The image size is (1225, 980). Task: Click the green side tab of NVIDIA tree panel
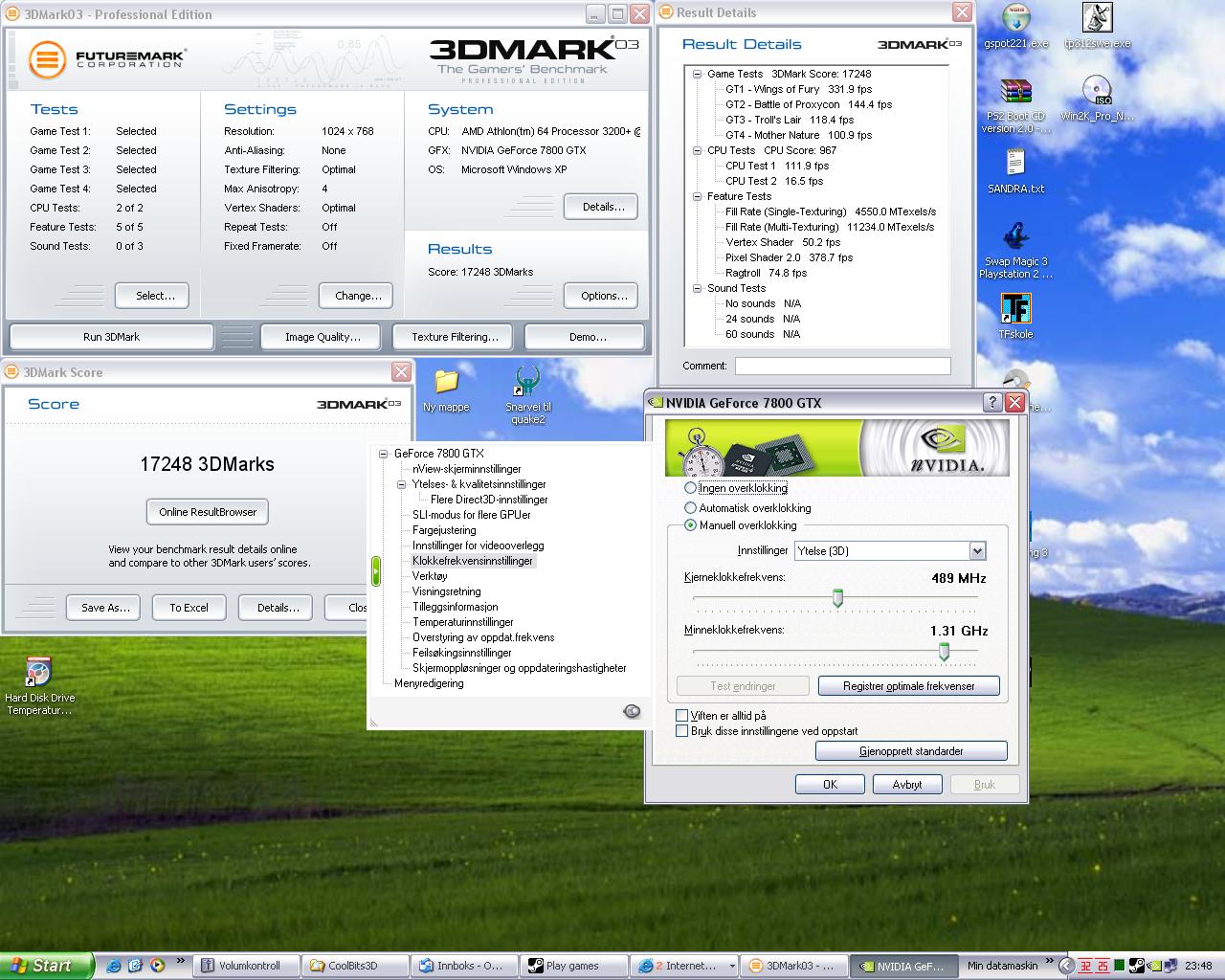point(376,571)
